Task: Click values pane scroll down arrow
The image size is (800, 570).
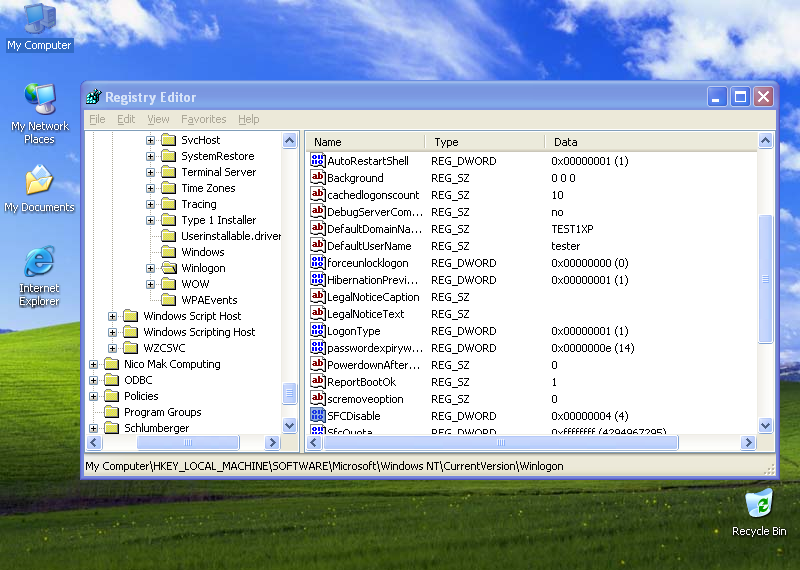Action: pyautogui.click(x=765, y=425)
